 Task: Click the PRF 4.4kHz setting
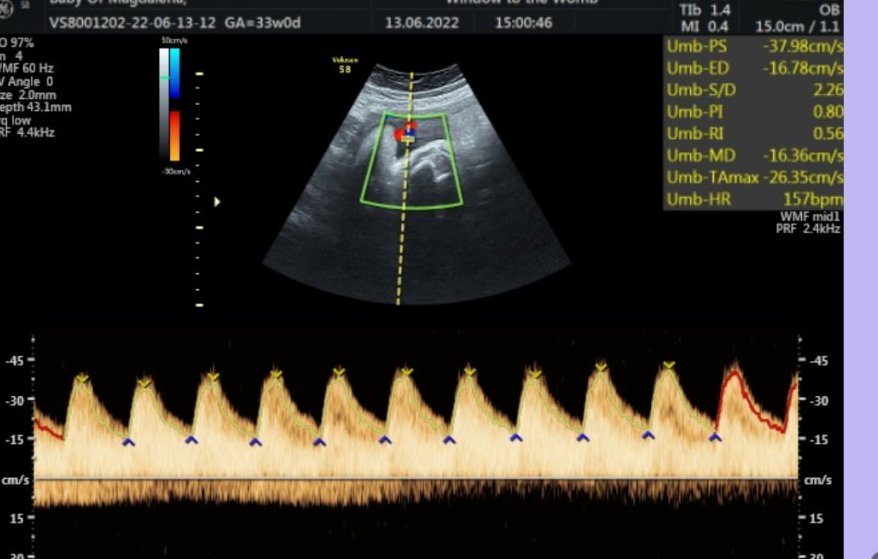(x=27, y=133)
